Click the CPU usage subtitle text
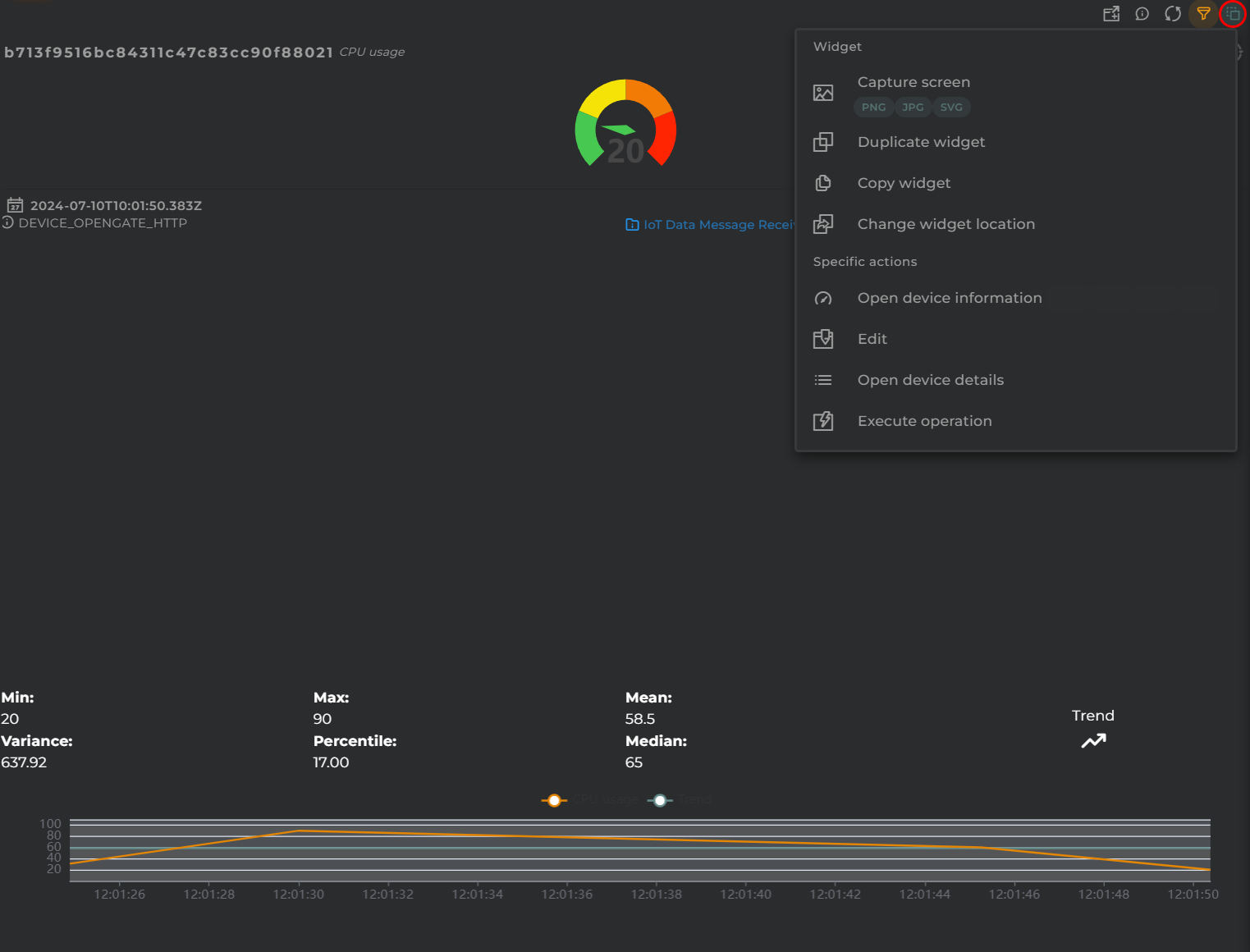The height and width of the screenshot is (952, 1250). 372,52
